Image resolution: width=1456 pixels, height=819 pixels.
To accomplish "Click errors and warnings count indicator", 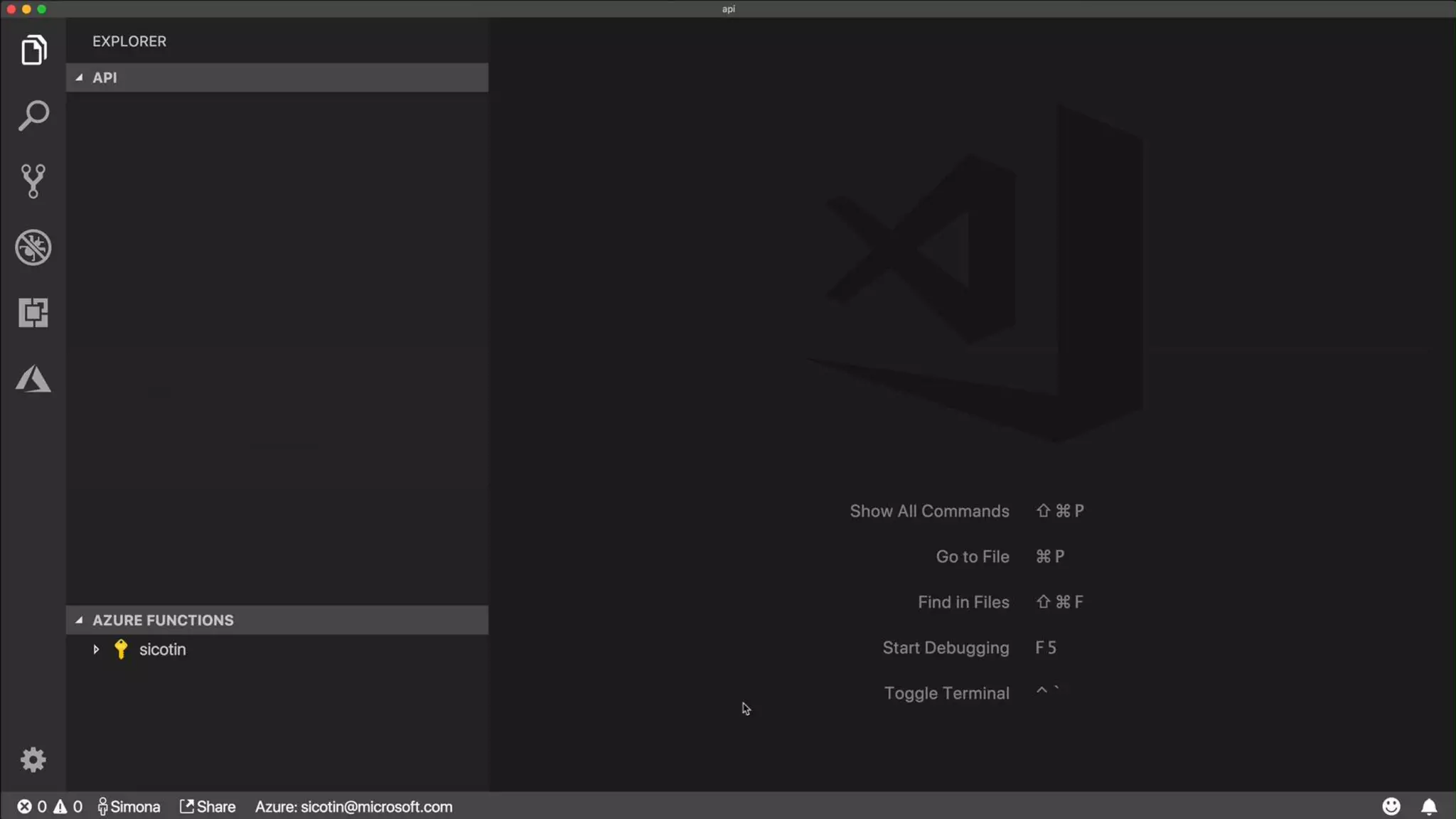I will pyautogui.click(x=50, y=806).
